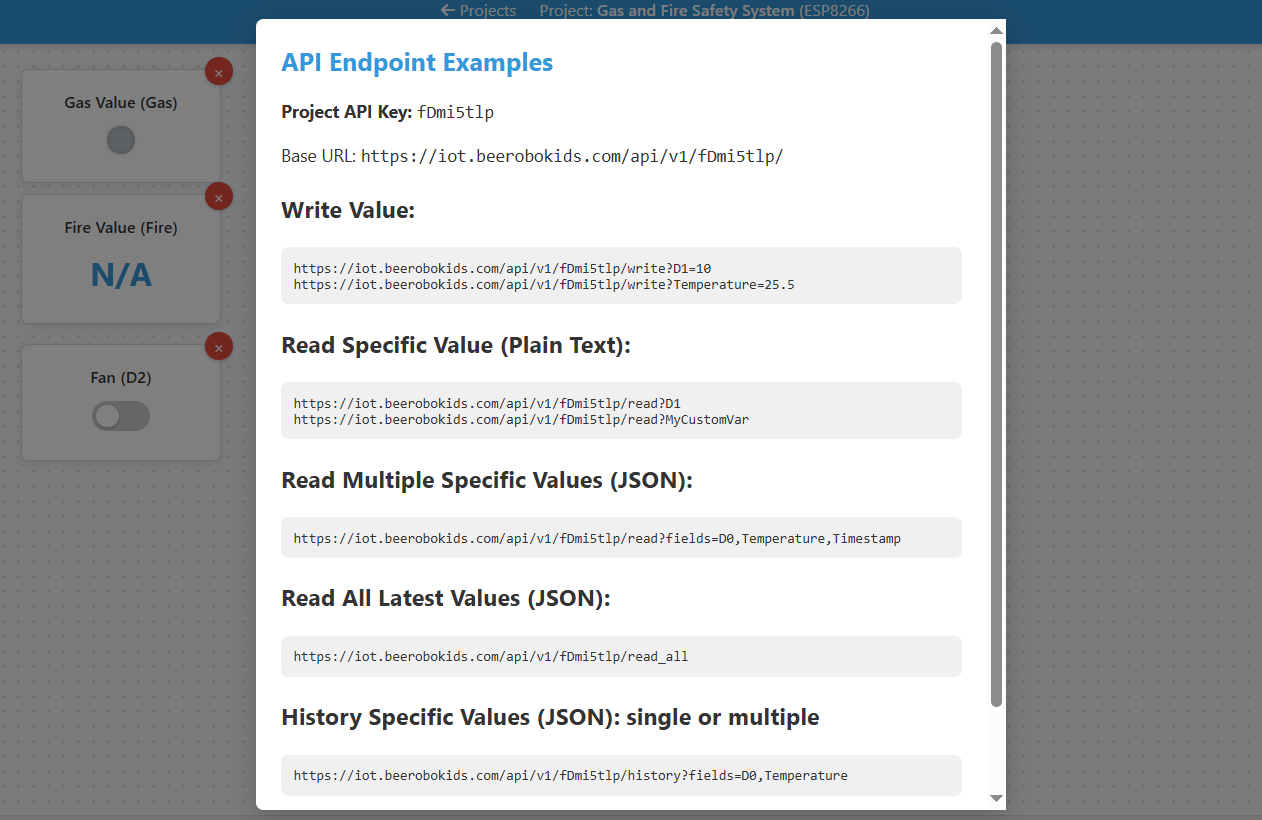Click the Write Value heading
This screenshot has height=820, width=1262.
pos(348,210)
